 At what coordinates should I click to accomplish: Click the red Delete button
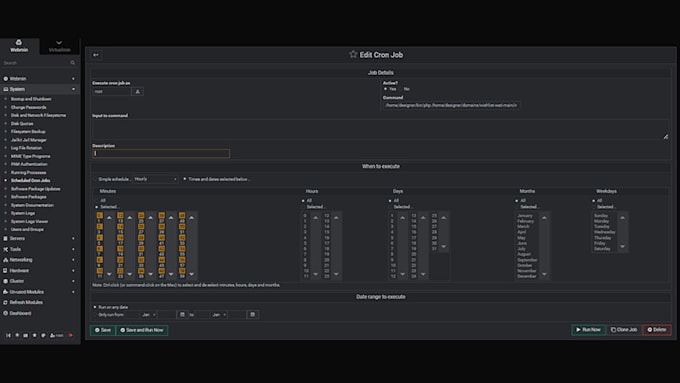click(x=657, y=330)
